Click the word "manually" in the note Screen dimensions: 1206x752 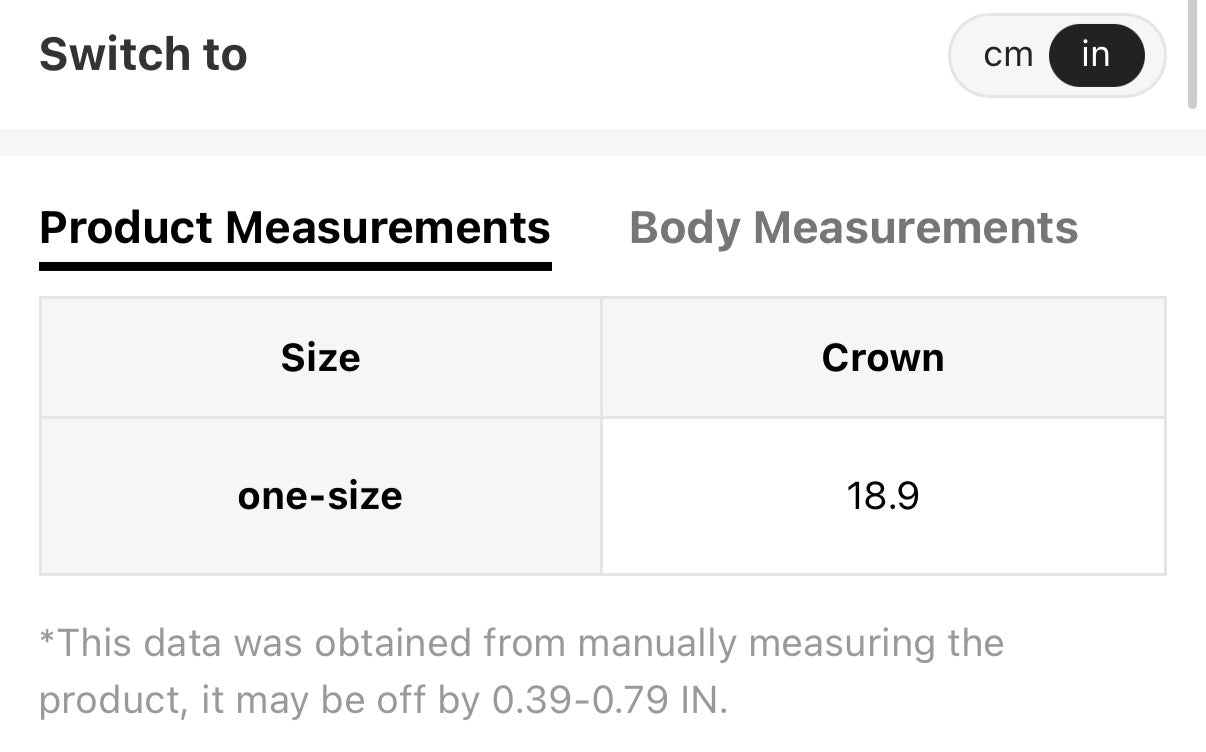point(657,643)
